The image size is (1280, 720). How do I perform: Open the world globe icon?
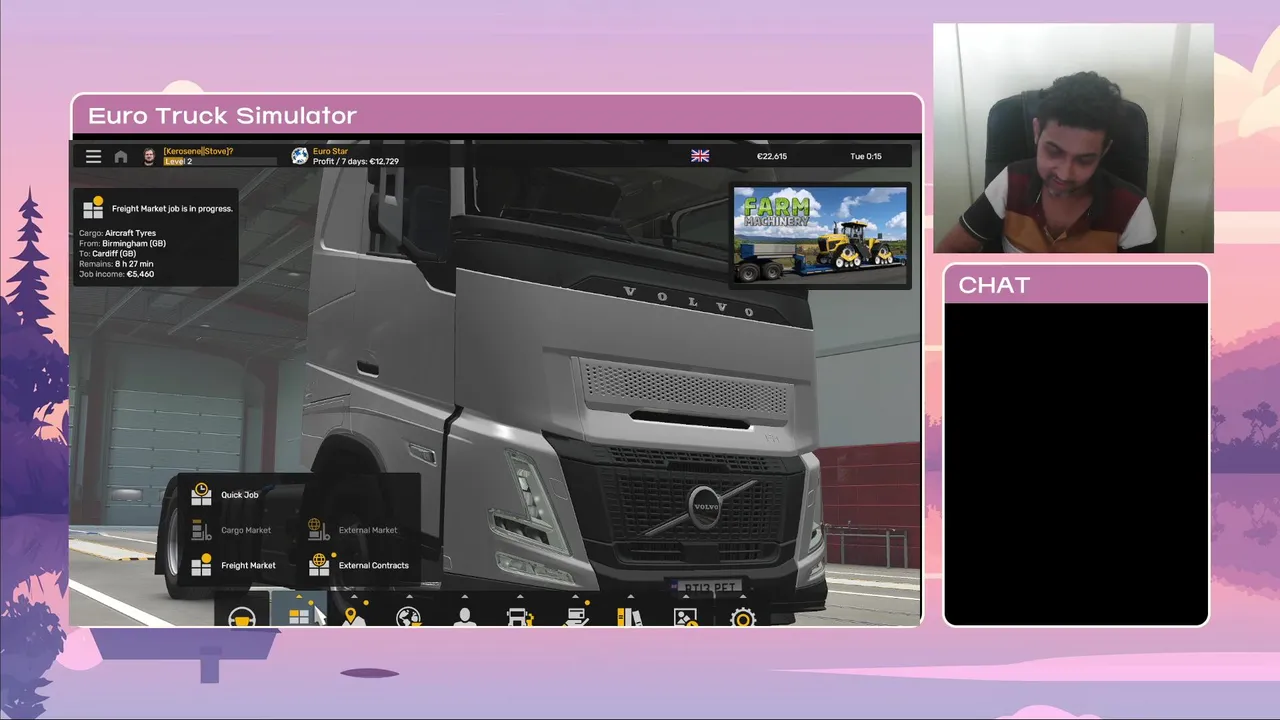click(408, 617)
